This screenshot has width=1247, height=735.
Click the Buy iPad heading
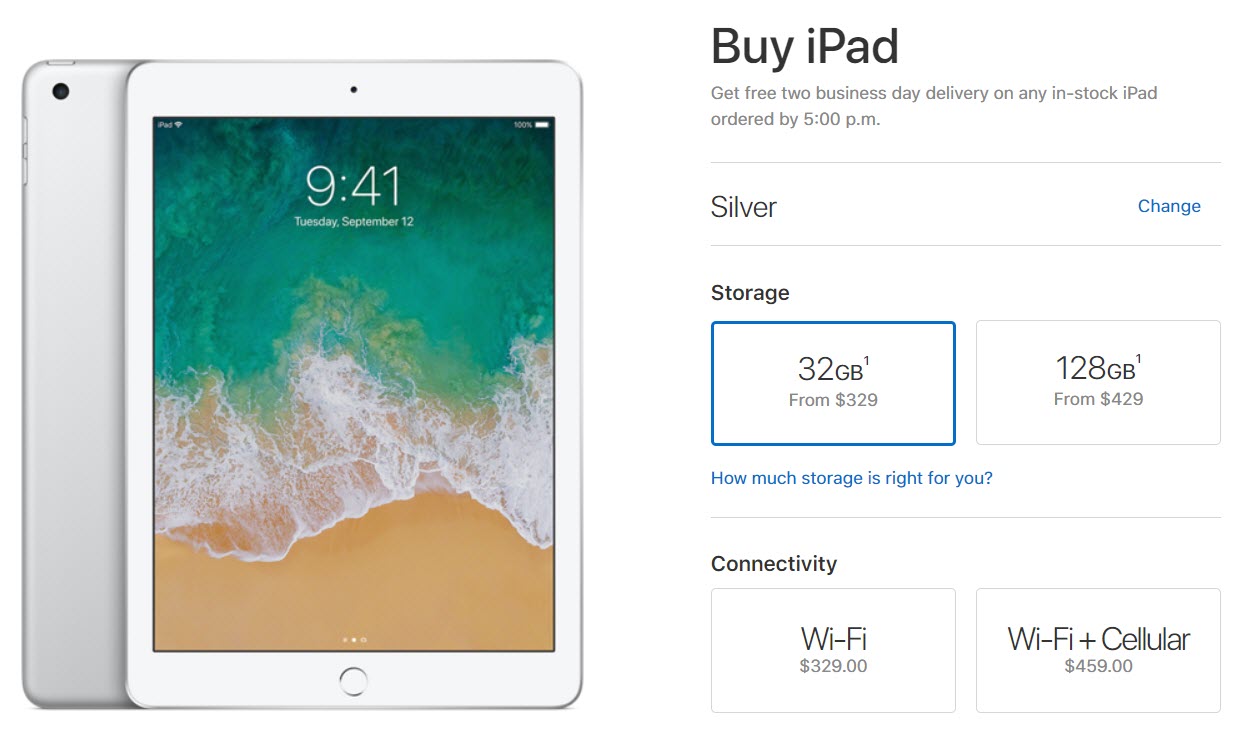(805, 47)
